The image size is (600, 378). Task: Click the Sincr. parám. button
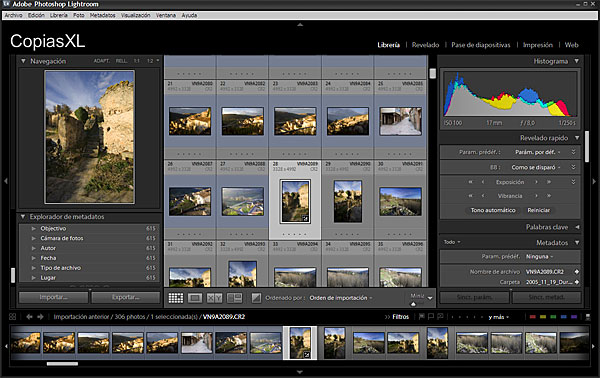click(474, 297)
